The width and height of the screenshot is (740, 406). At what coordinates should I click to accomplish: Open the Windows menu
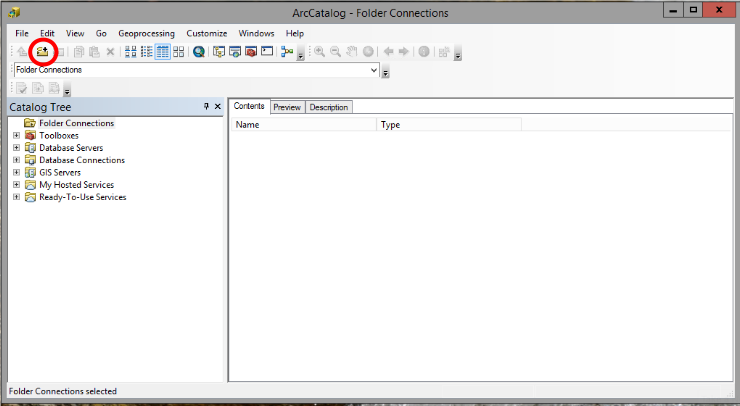click(x=256, y=34)
